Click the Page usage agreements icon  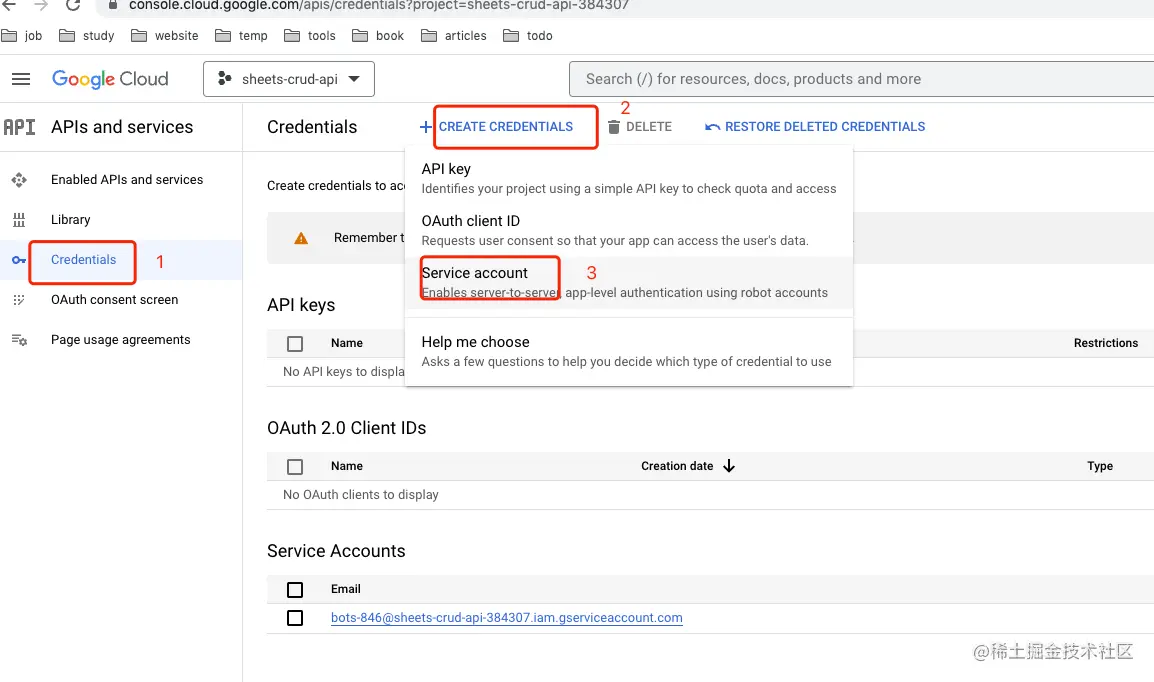pos(19,340)
